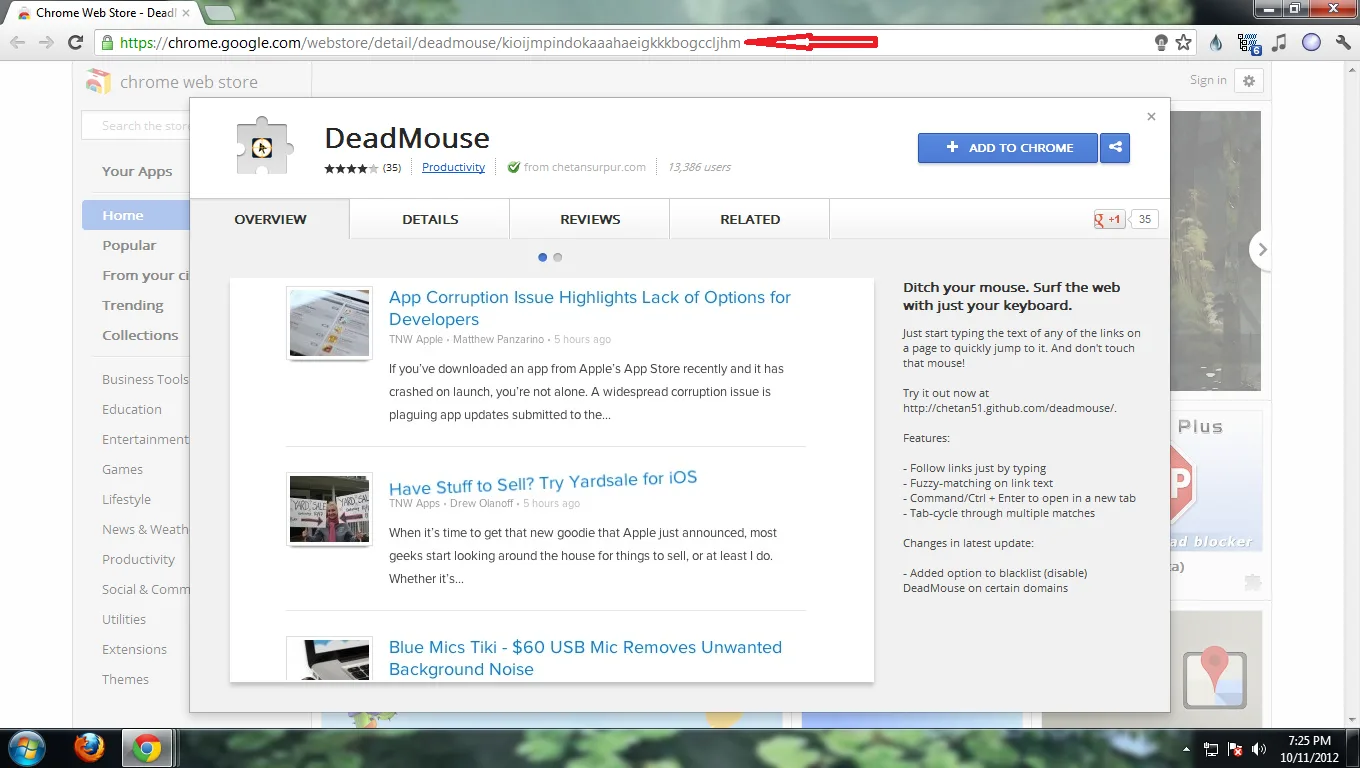The height and width of the screenshot is (768, 1360).
Task: Click the purple orb extension icon
Action: [1311, 43]
